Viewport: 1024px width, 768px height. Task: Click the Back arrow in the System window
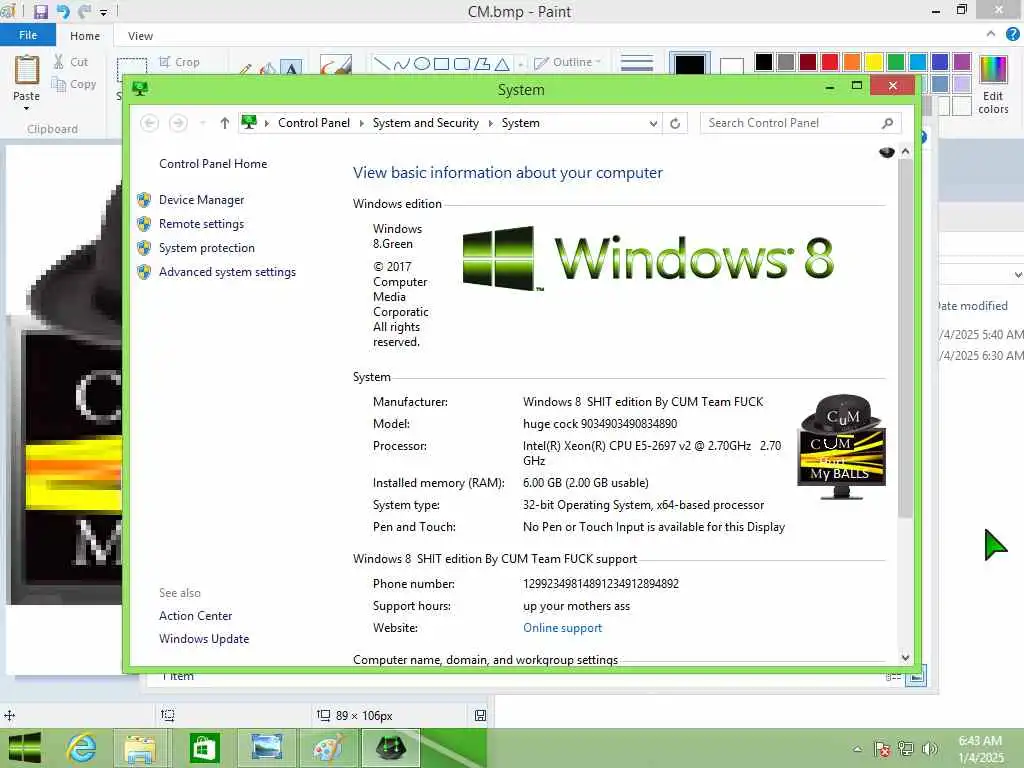coord(150,123)
